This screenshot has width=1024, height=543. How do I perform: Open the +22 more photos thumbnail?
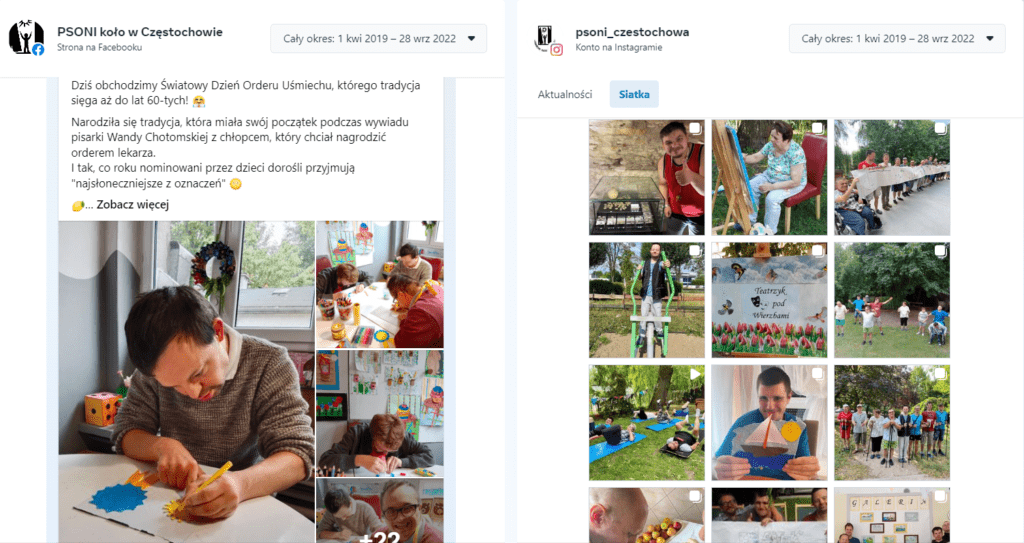(x=379, y=510)
